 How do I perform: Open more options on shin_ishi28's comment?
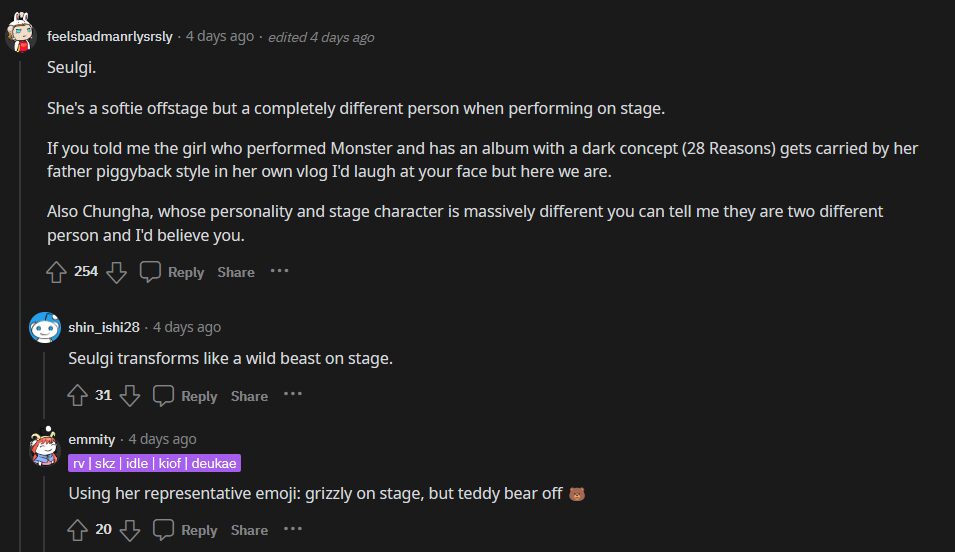point(293,394)
